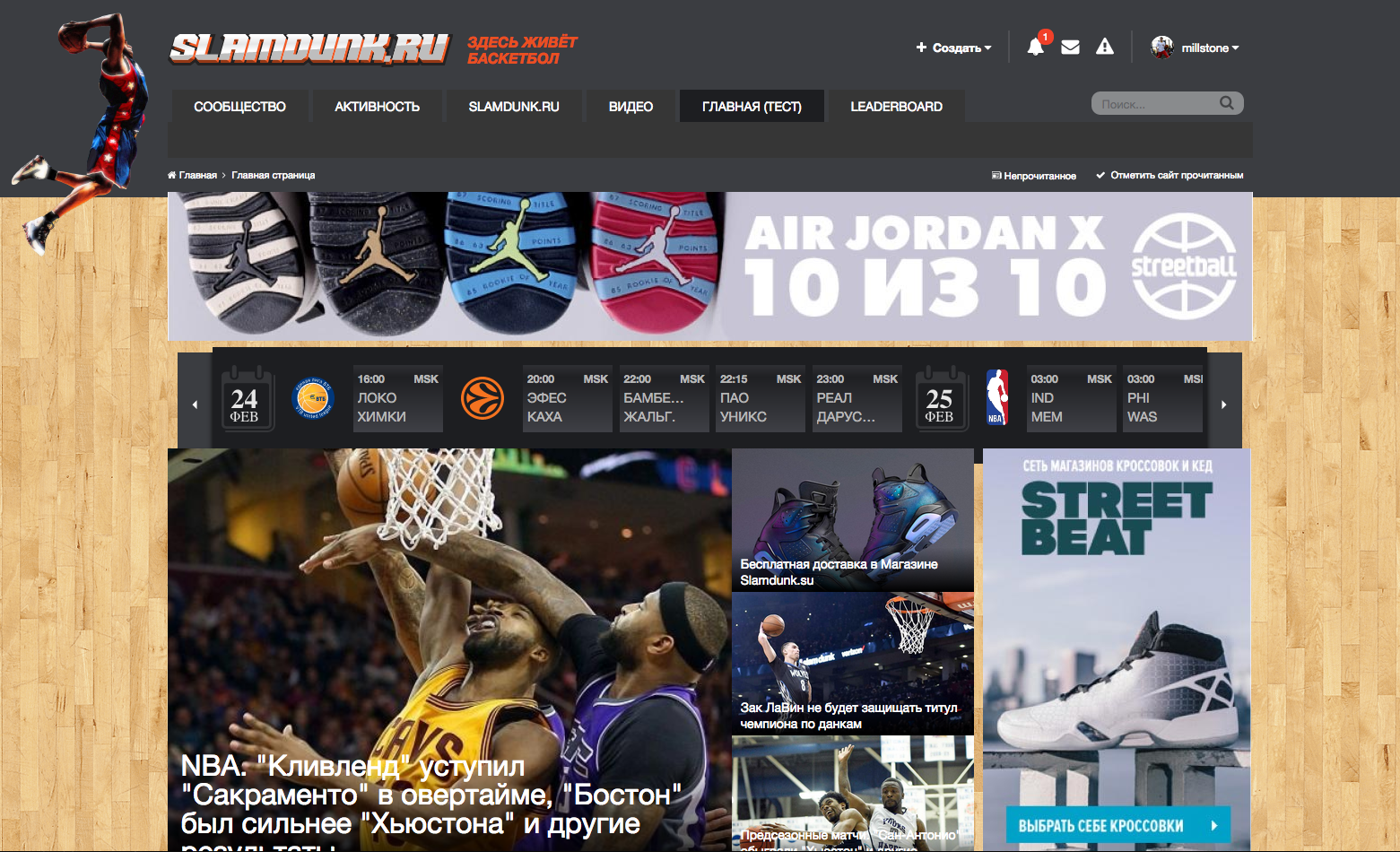Click Отметить сайт прочитанным link
This screenshot has width=1400, height=852.
coord(1170,175)
